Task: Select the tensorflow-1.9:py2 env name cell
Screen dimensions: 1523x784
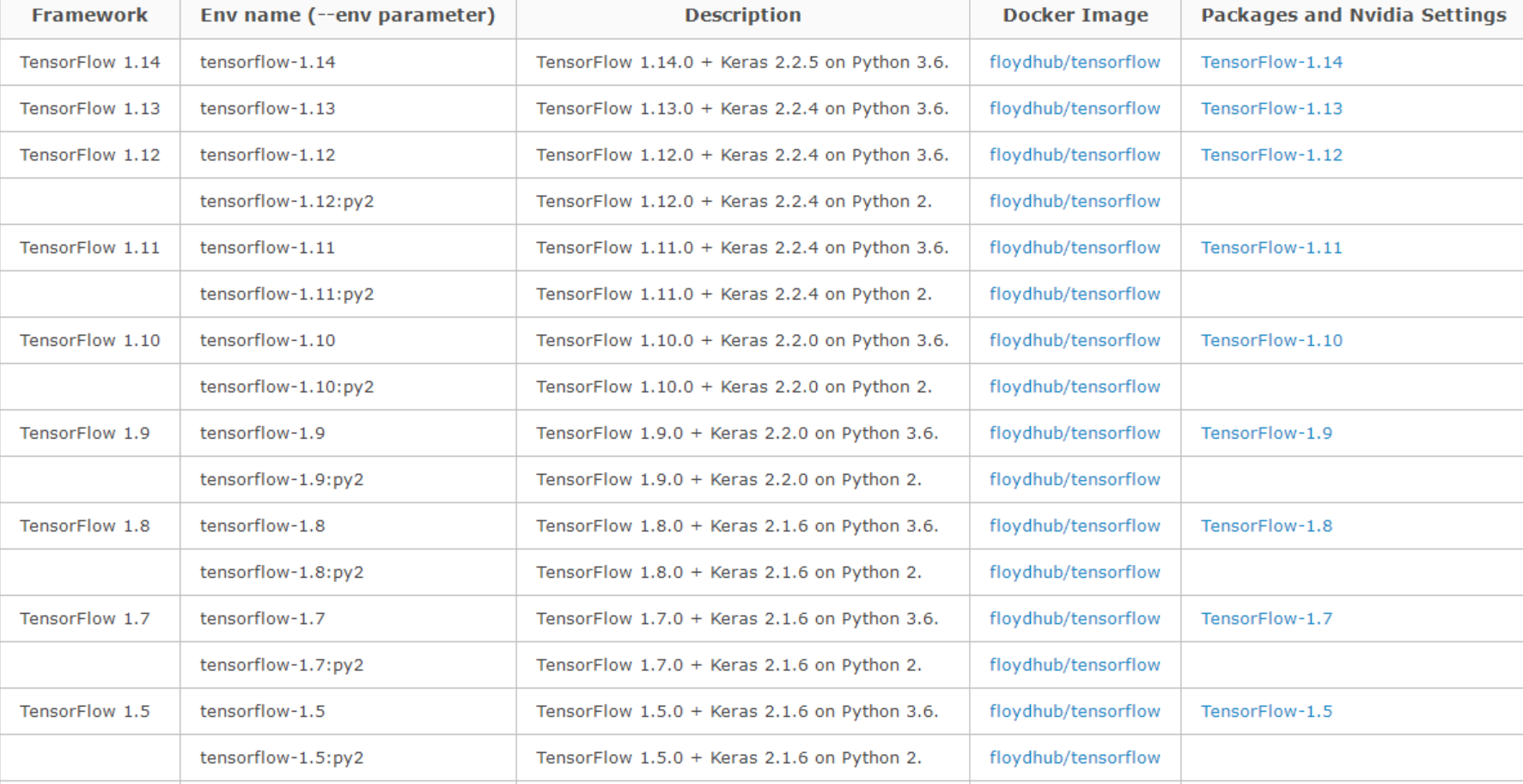Action: [348, 479]
